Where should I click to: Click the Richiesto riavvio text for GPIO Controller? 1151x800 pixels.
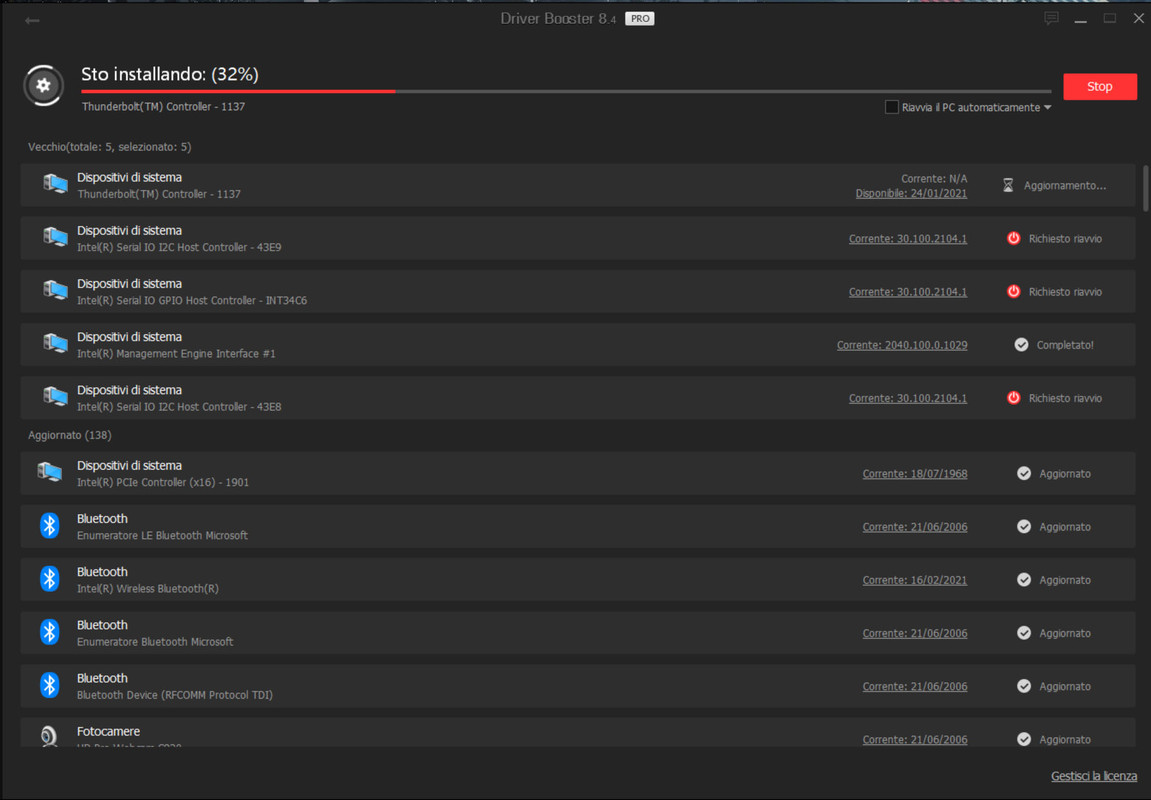(x=1065, y=292)
